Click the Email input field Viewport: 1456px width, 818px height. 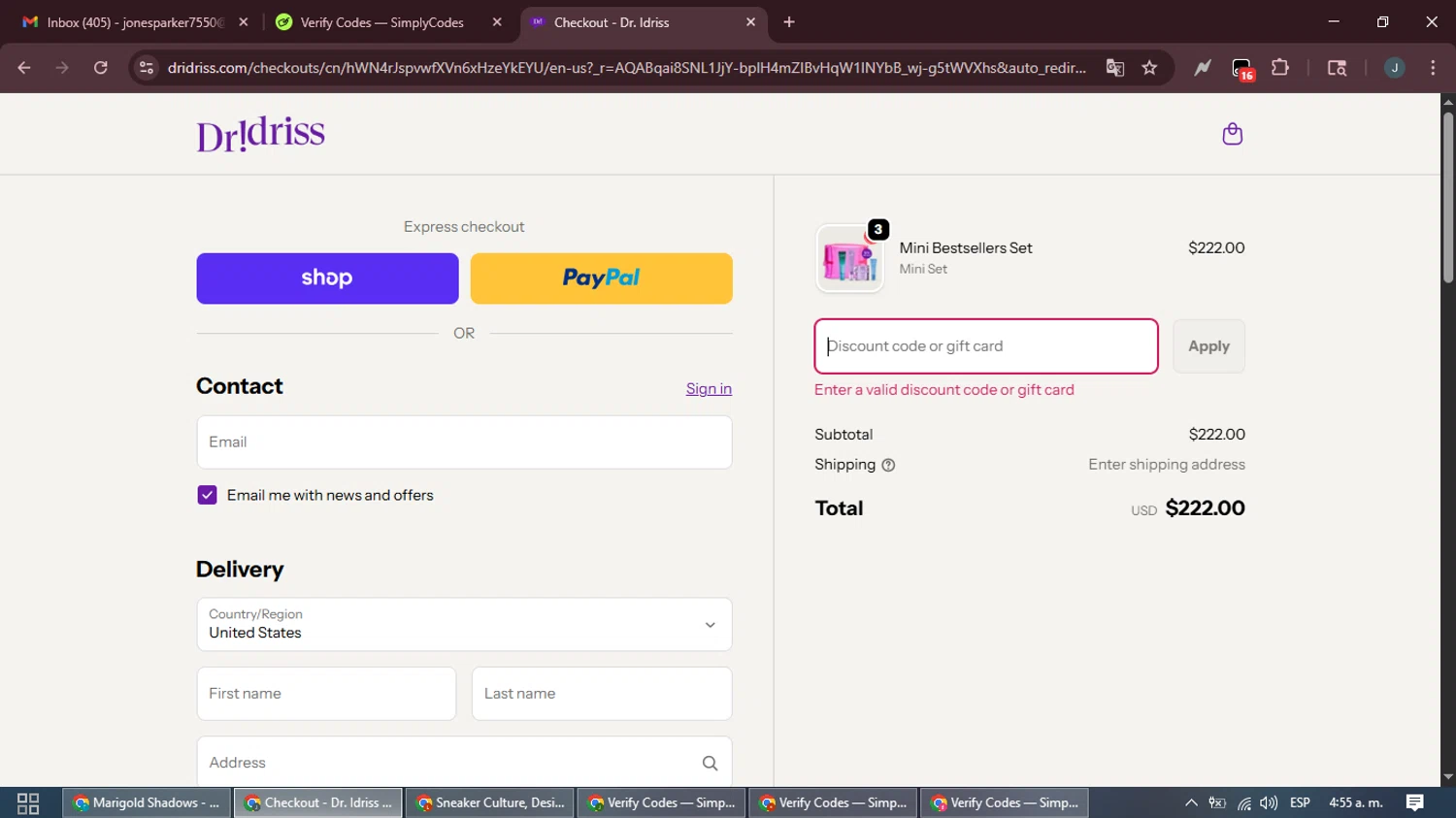(464, 442)
